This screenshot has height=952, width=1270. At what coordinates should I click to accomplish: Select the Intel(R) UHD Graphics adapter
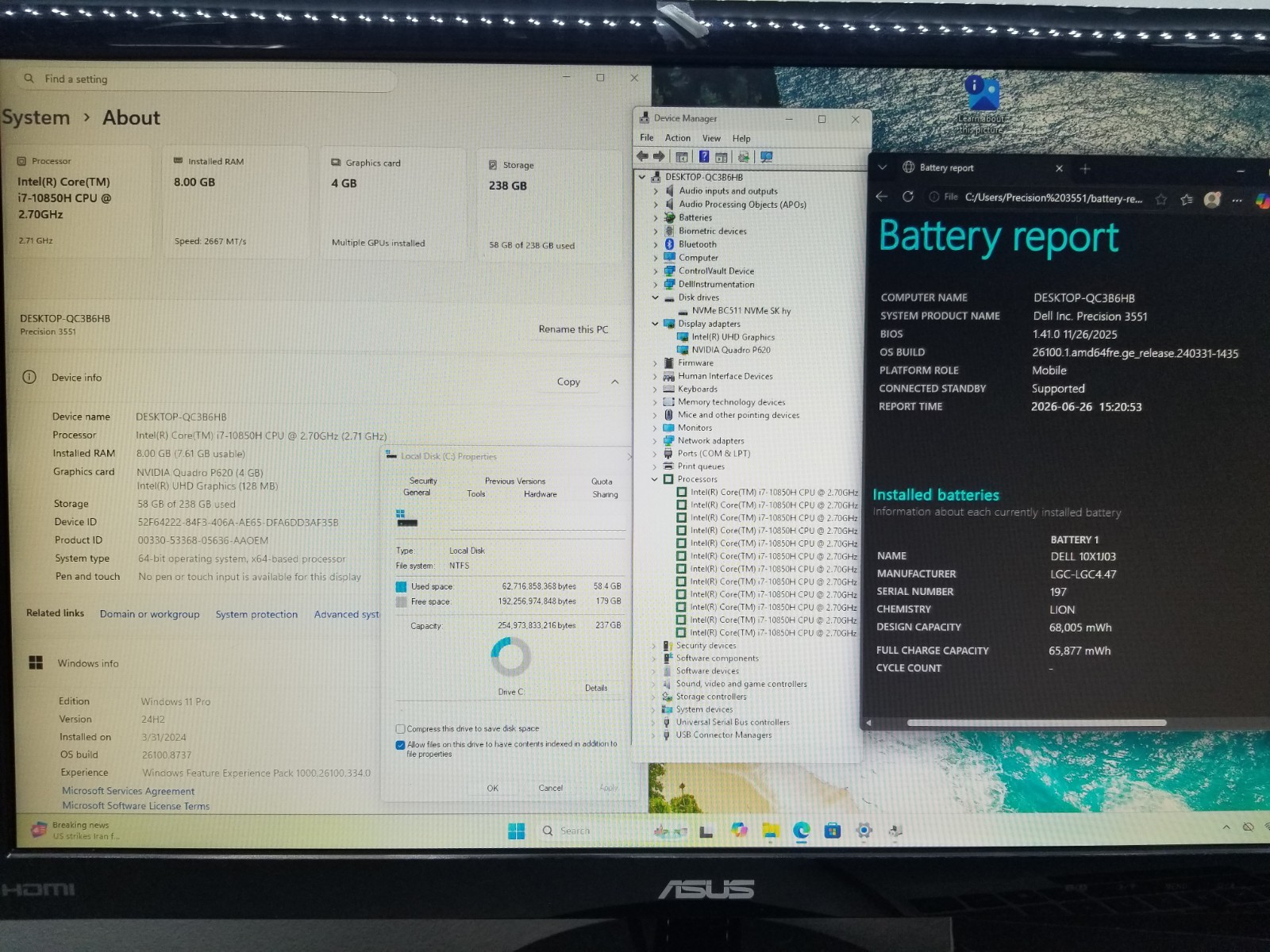[733, 337]
